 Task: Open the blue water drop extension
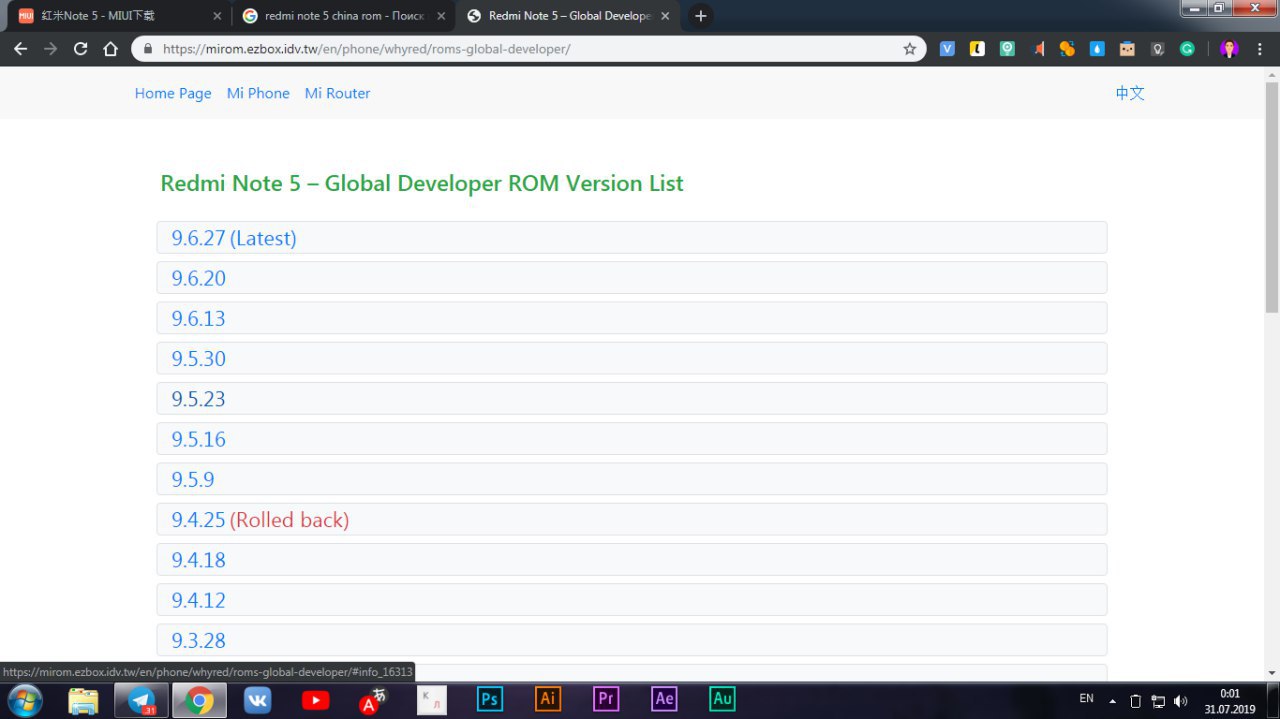tap(1097, 49)
